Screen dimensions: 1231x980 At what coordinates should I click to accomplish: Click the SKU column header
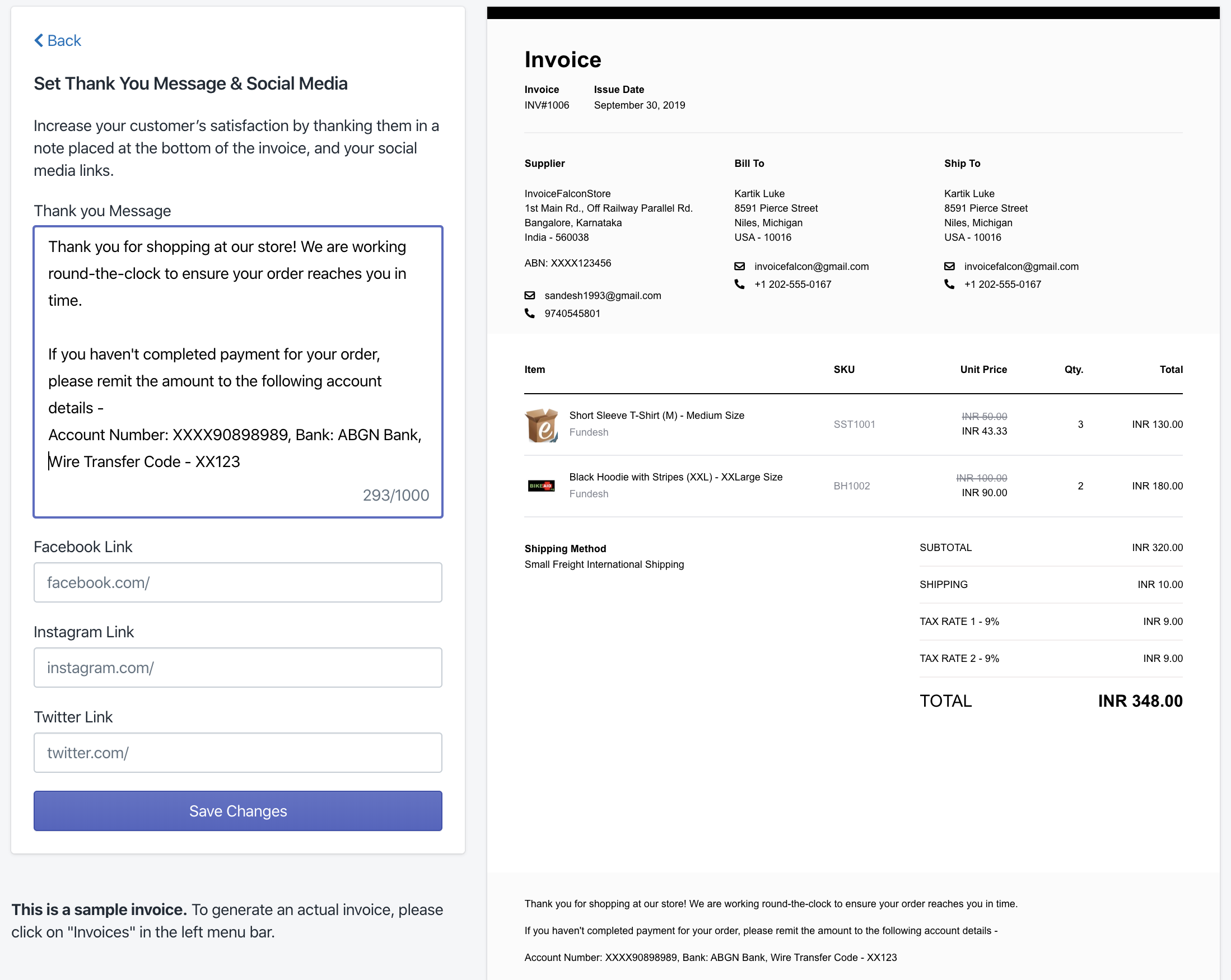844,369
